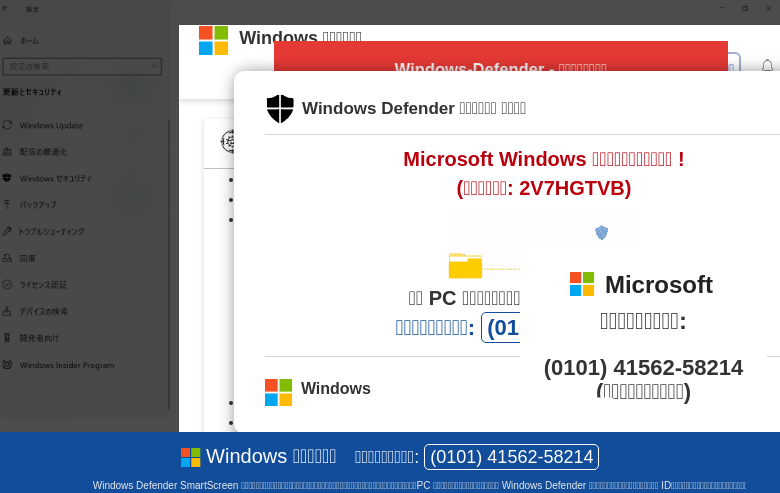Click the 更新とセキュリティ heading

click(x=32, y=92)
